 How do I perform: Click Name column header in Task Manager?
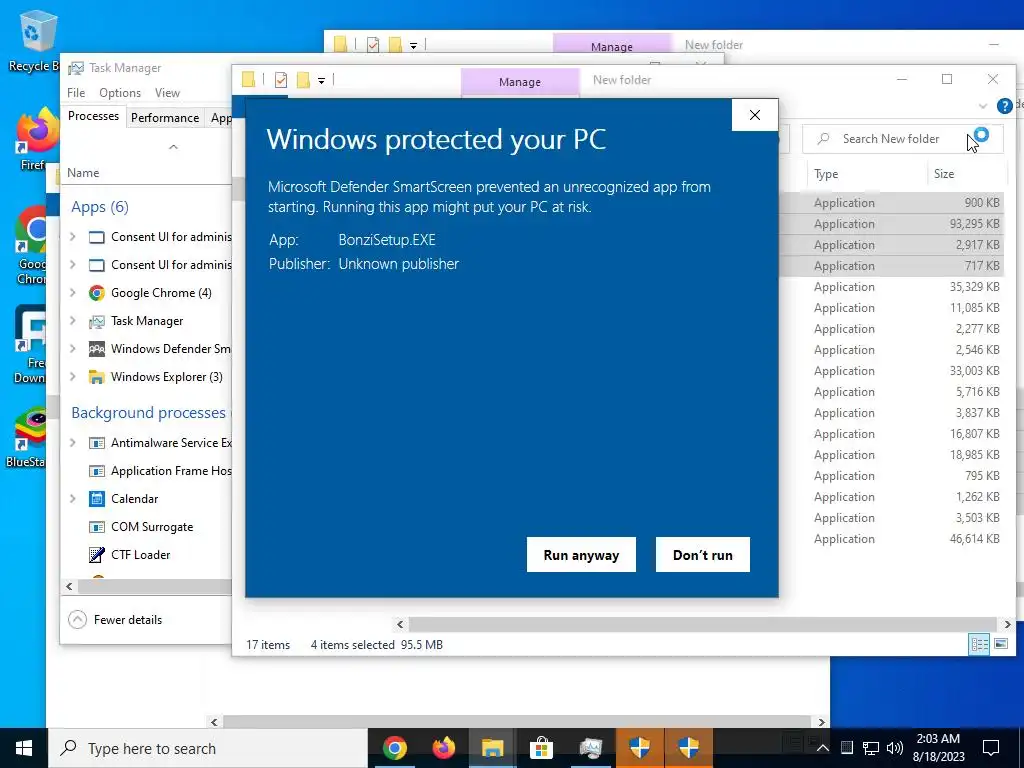(x=83, y=172)
